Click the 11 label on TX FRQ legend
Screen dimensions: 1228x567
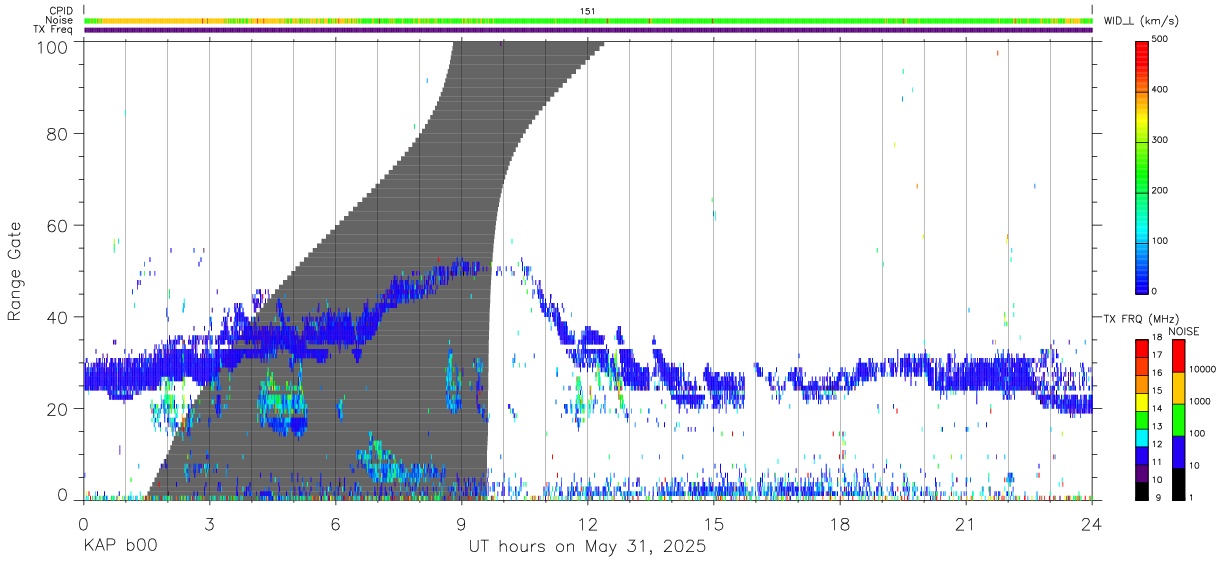pyautogui.click(x=1156, y=462)
